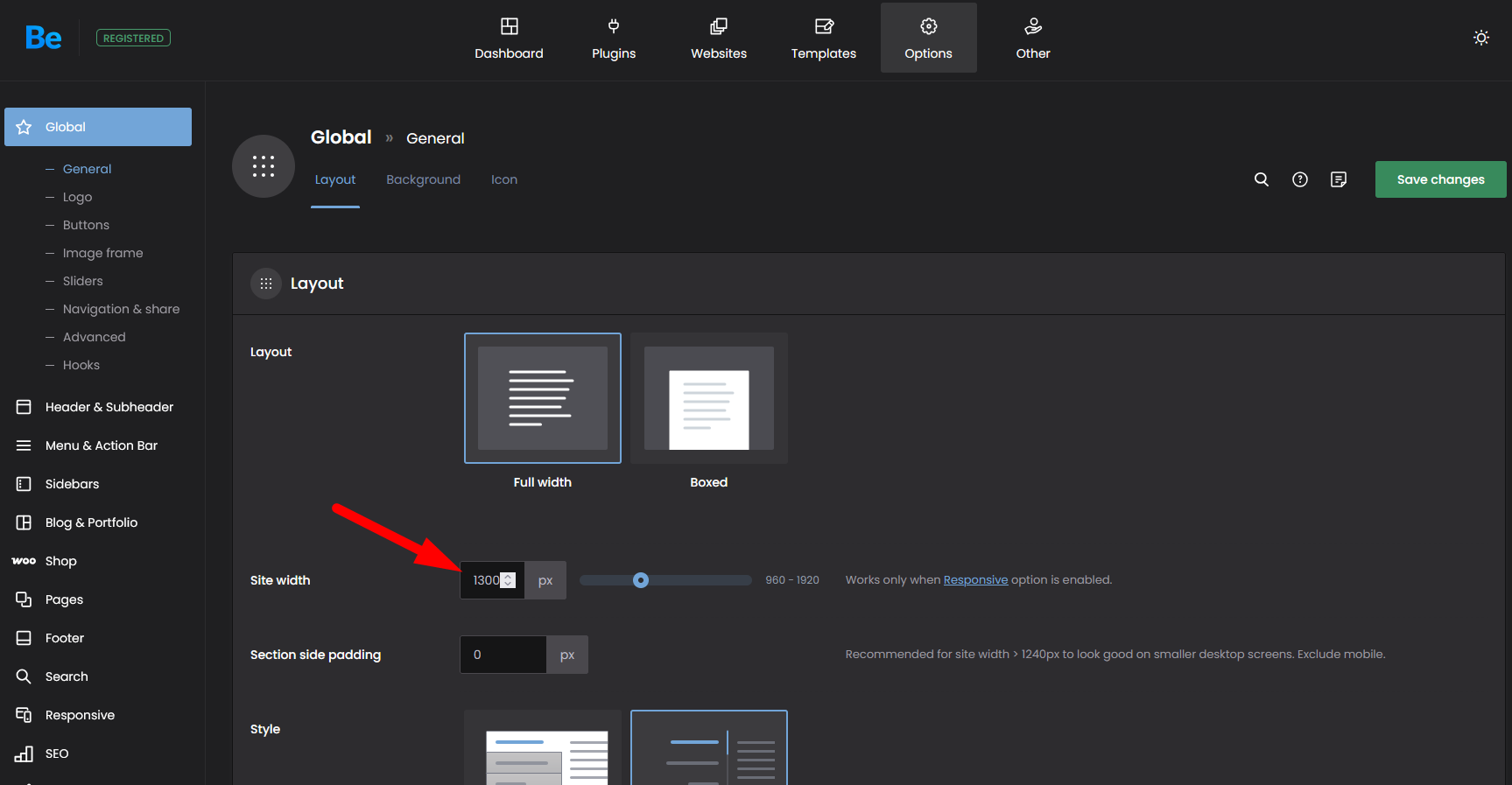This screenshot has width=1512, height=785.
Task: Expand Header & Subheader in sidebar
Action: (x=109, y=407)
